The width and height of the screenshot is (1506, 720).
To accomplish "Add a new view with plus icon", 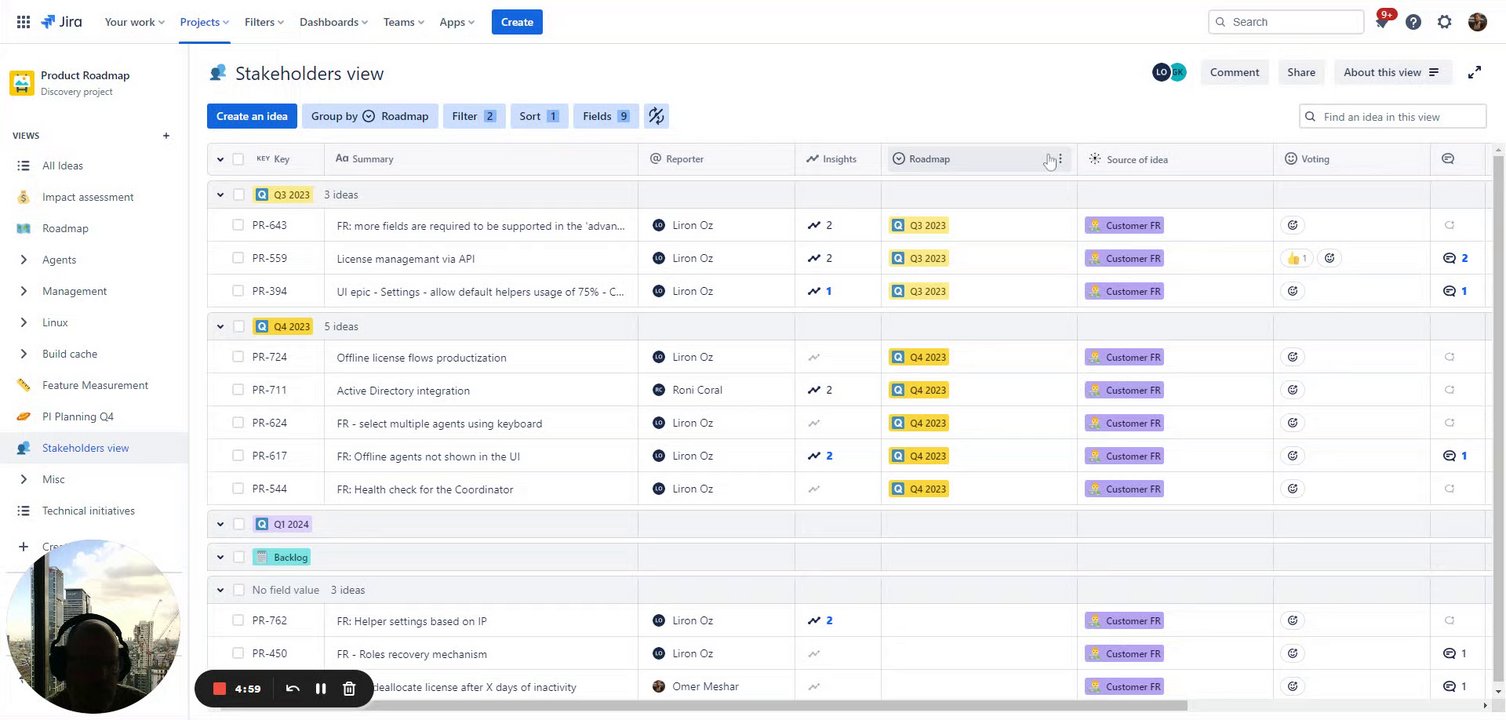I will coord(166,136).
